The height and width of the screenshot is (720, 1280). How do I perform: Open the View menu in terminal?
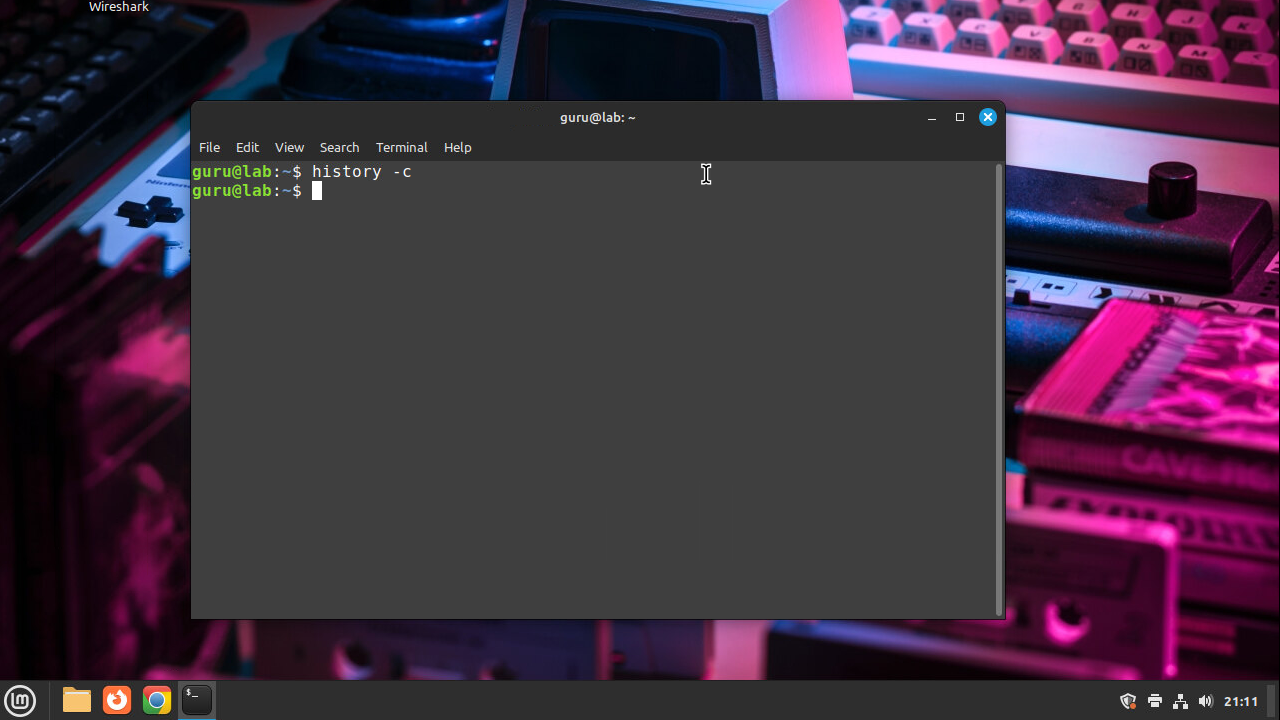pyautogui.click(x=289, y=147)
